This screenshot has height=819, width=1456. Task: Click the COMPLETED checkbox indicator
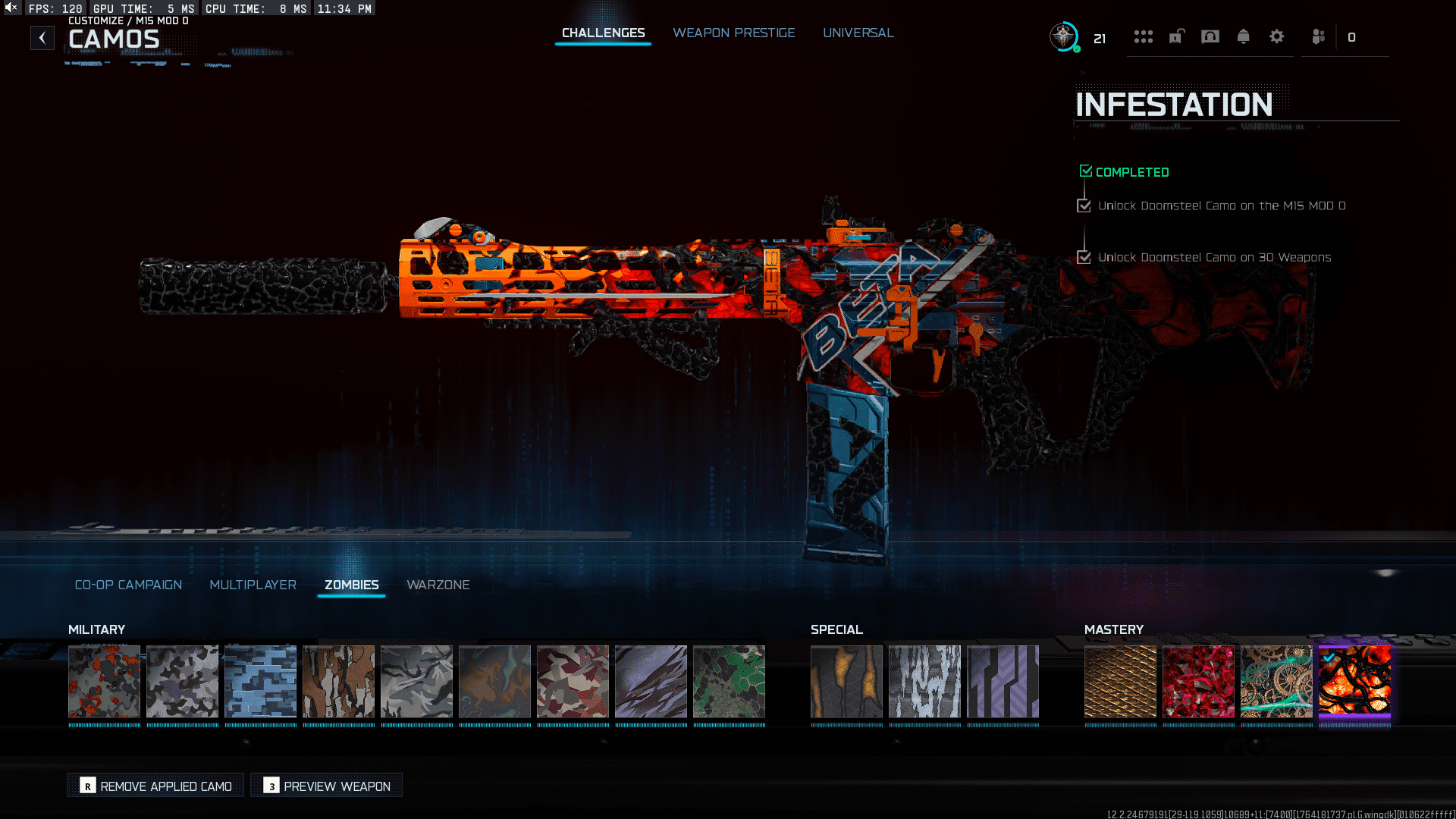(1085, 171)
